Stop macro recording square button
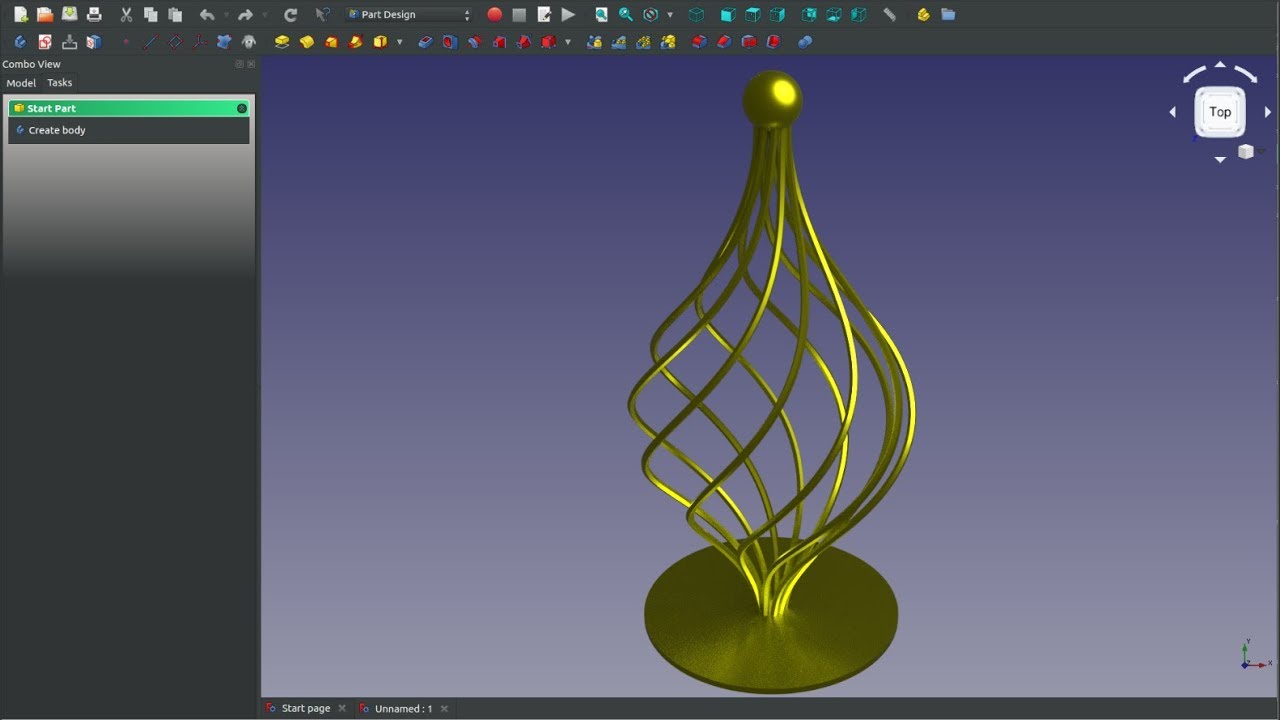Viewport: 1280px width, 720px height. [519, 15]
